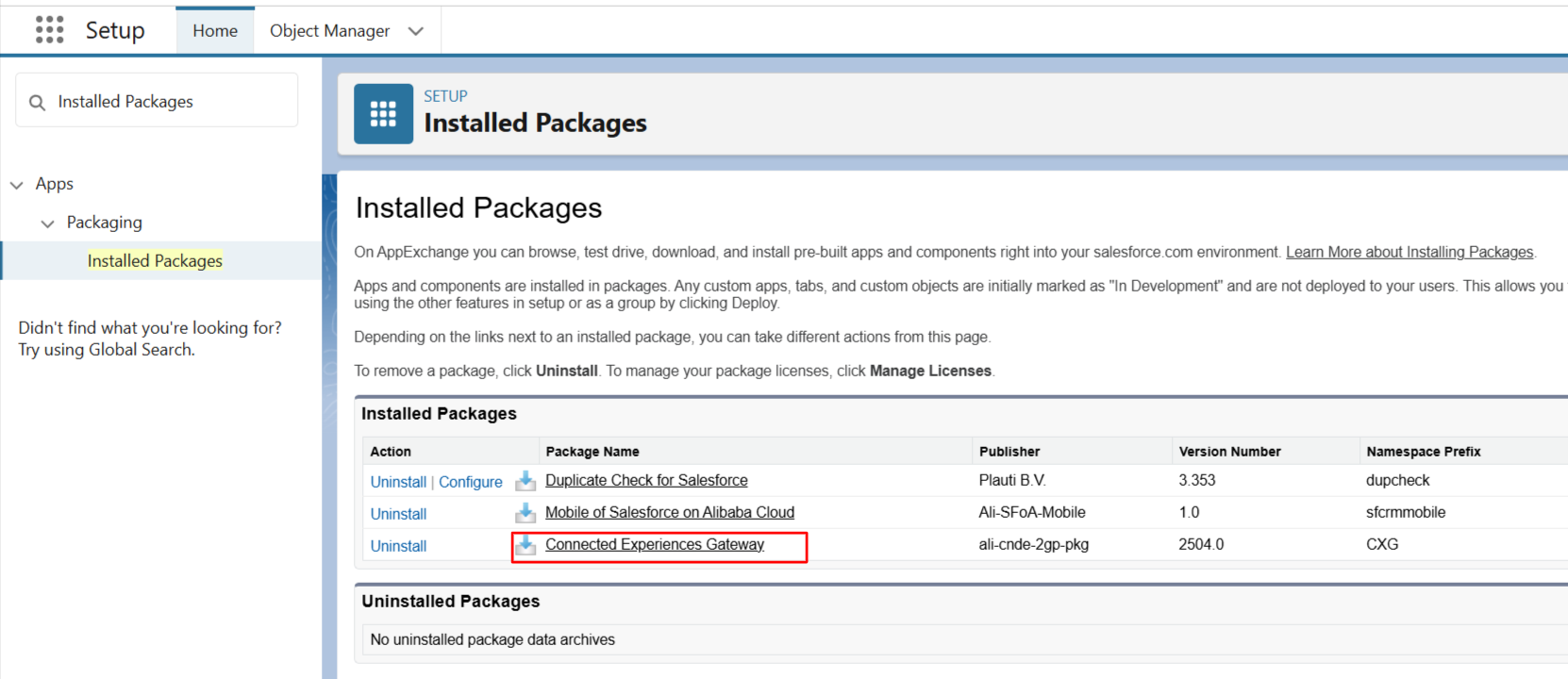Click the Version Number column header
This screenshot has height=679, width=1568.
pos(1230,452)
